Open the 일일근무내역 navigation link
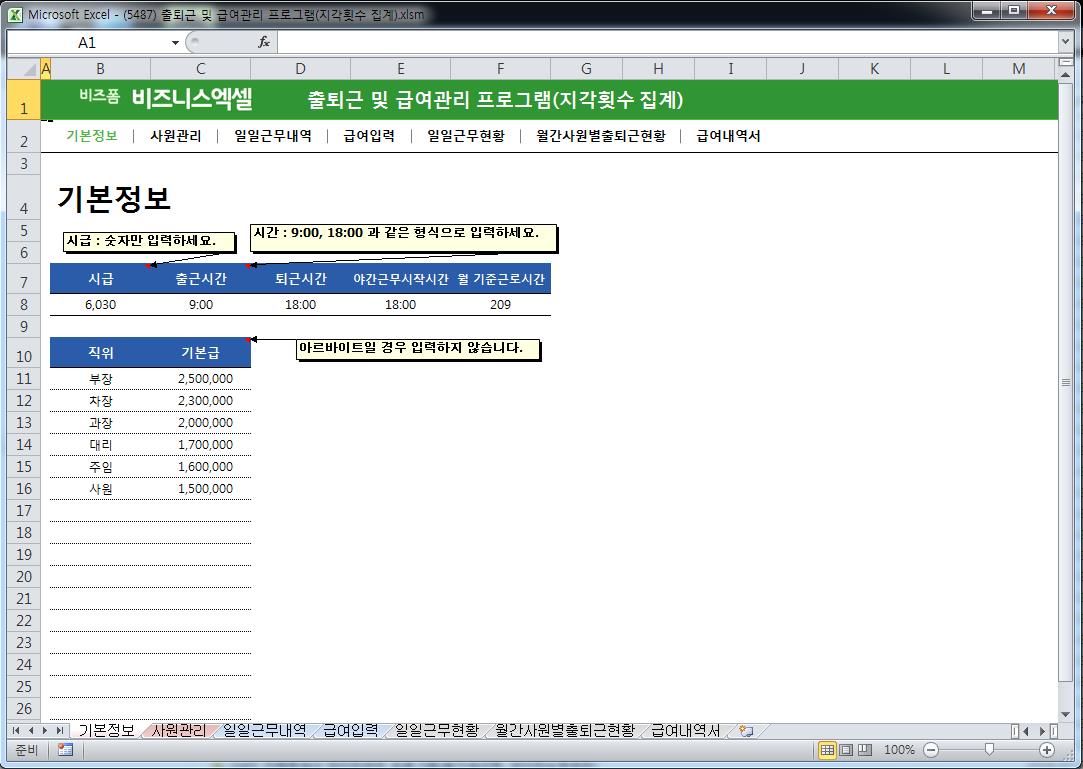Image resolution: width=1083 pixels, height=769 pixels. tap(273, 136)
